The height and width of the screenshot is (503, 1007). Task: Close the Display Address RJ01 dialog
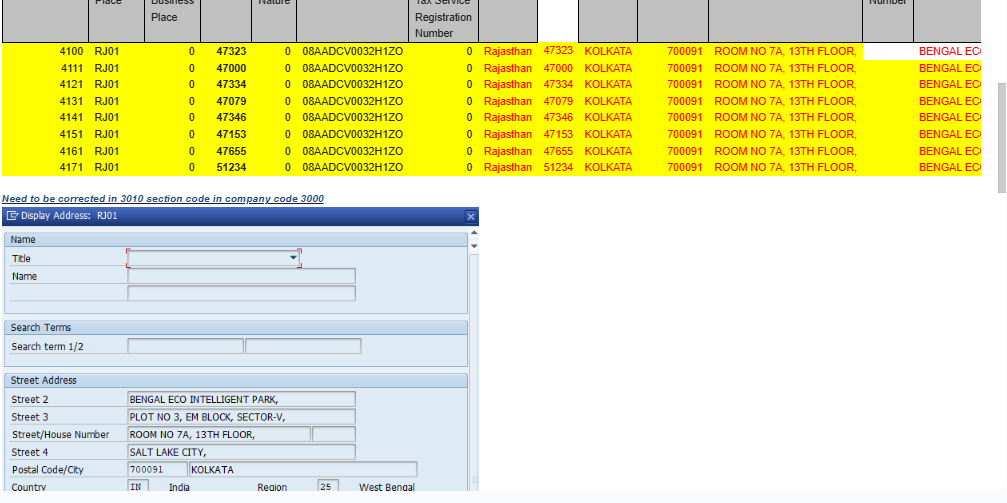(x=471, y=216)
